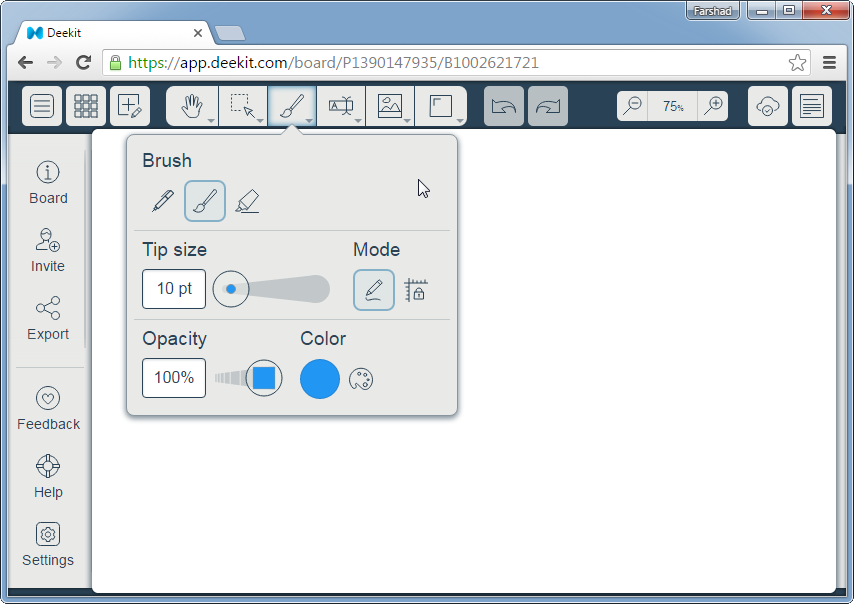Open the main hamburger menu

click(x=42, y=106)
